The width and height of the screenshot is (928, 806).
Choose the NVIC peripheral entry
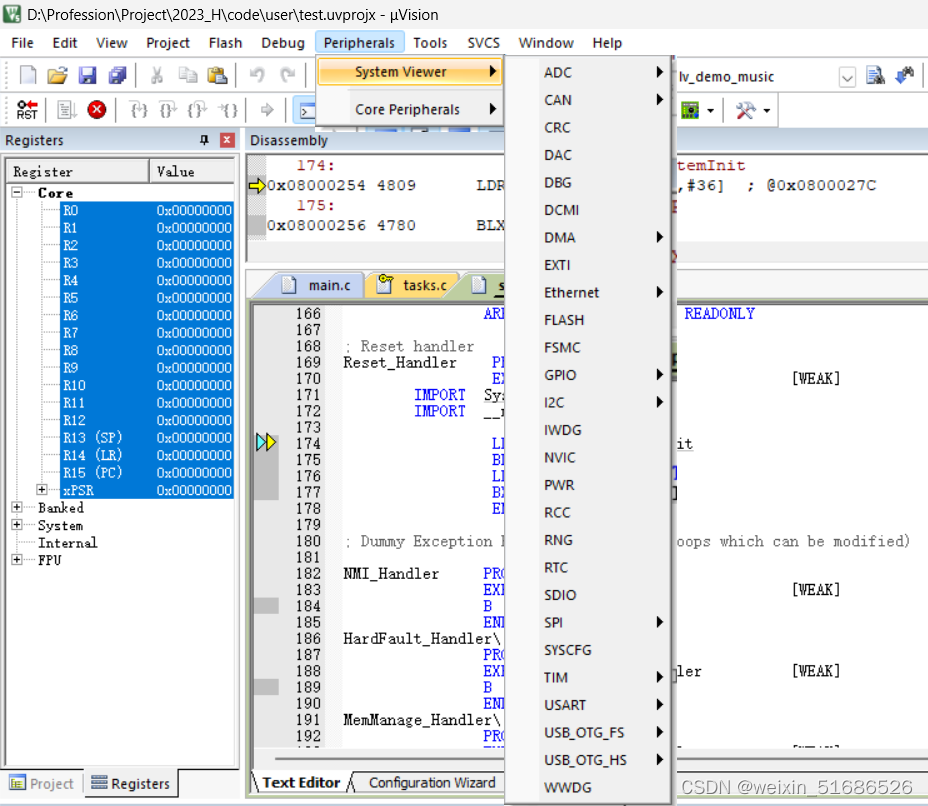[588, 457]
